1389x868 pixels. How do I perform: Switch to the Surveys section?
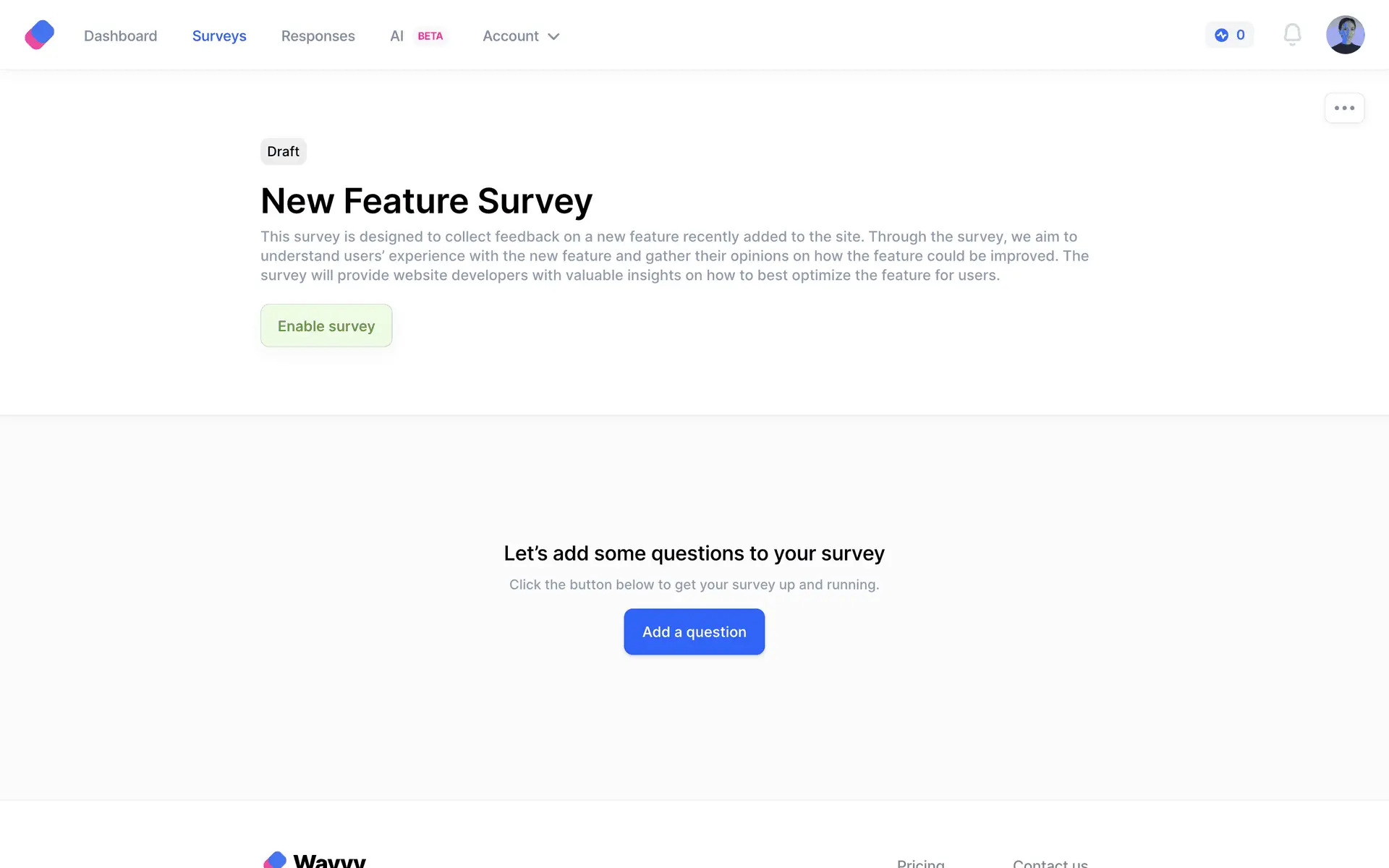219,36
